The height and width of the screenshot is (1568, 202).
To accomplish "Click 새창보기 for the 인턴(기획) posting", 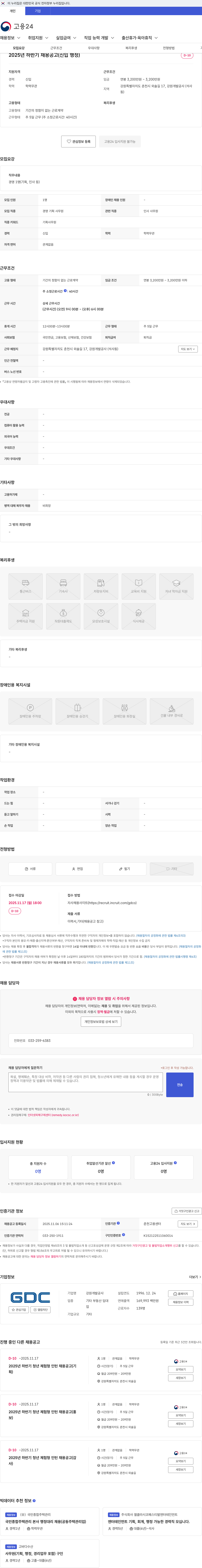I will pyautogui.click(x=181, y=1377).
